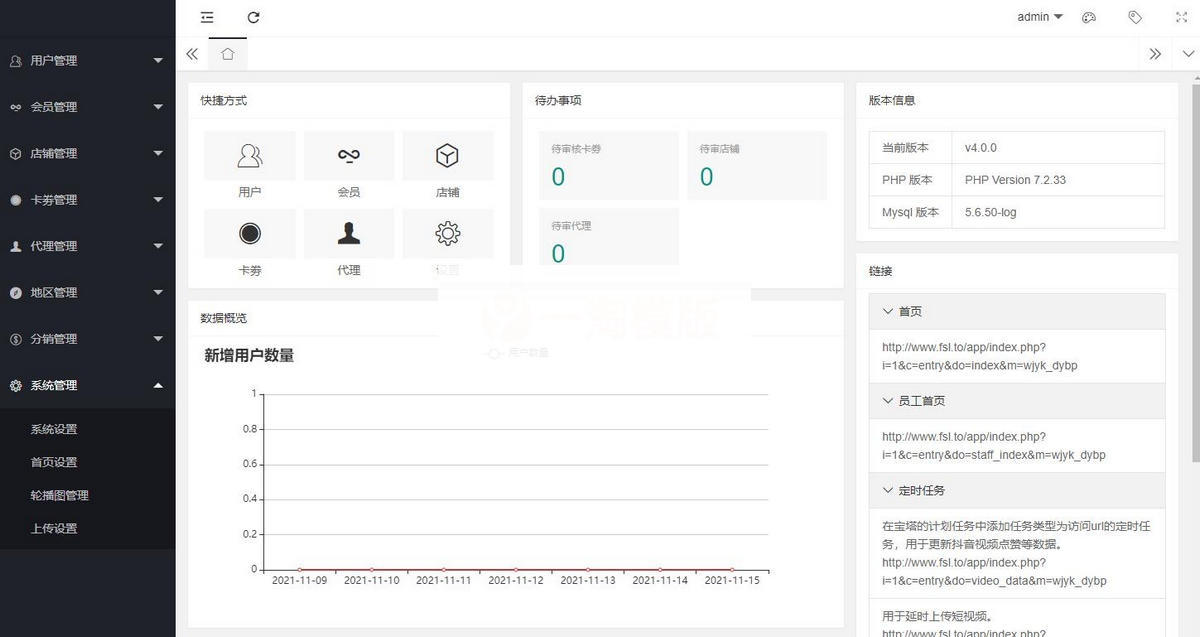Select 轮播图管理 in the sidebar menu

pyautogui.click(x=60, y=495)
